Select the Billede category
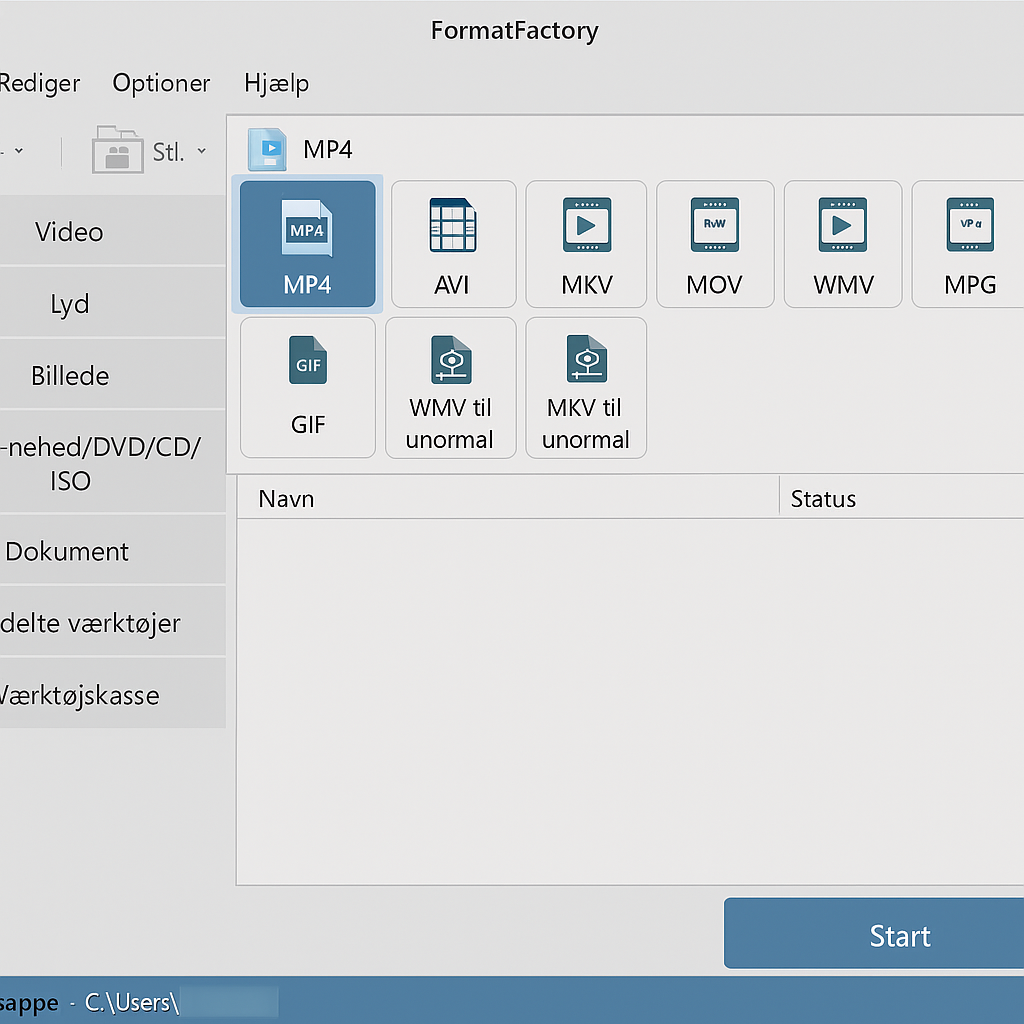The width and height of the screenshot is (1024, 1024). [69, 375]
